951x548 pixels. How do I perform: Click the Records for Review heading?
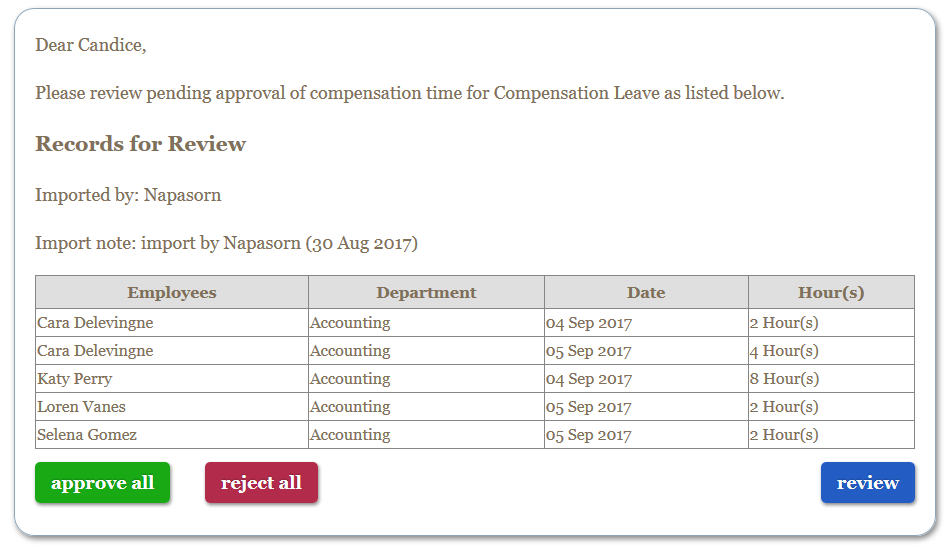(x=141, y=144)
